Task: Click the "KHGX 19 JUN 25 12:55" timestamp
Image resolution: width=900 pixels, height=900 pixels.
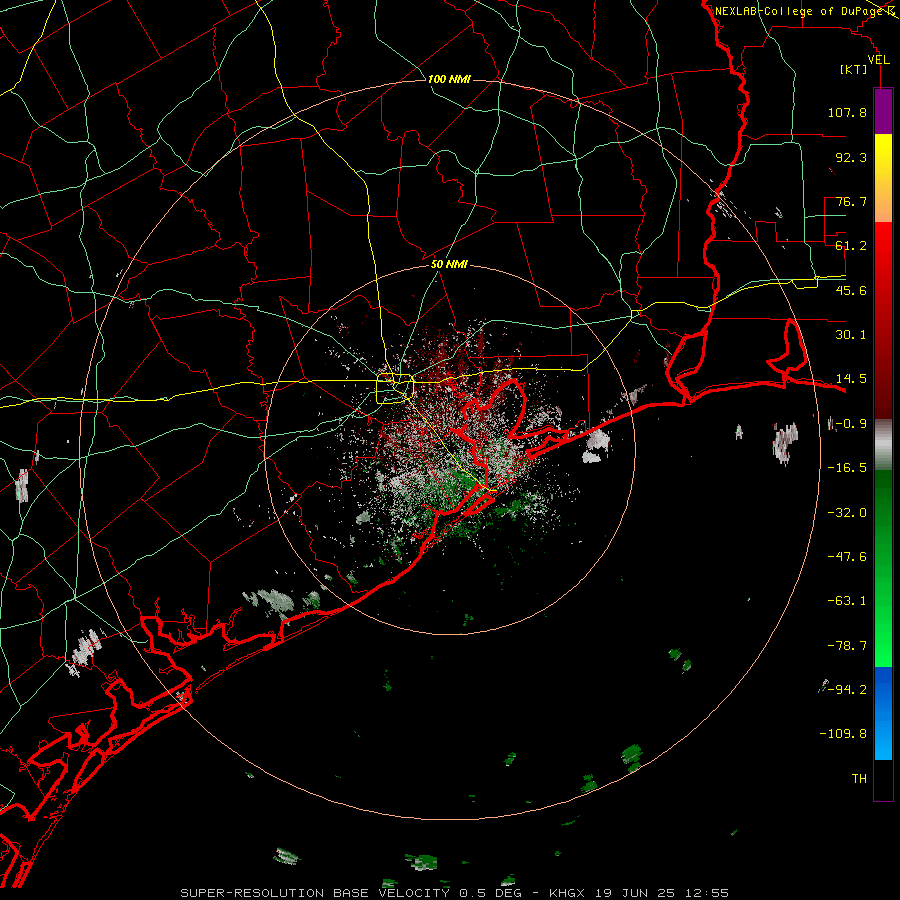Action: [639, 893]
